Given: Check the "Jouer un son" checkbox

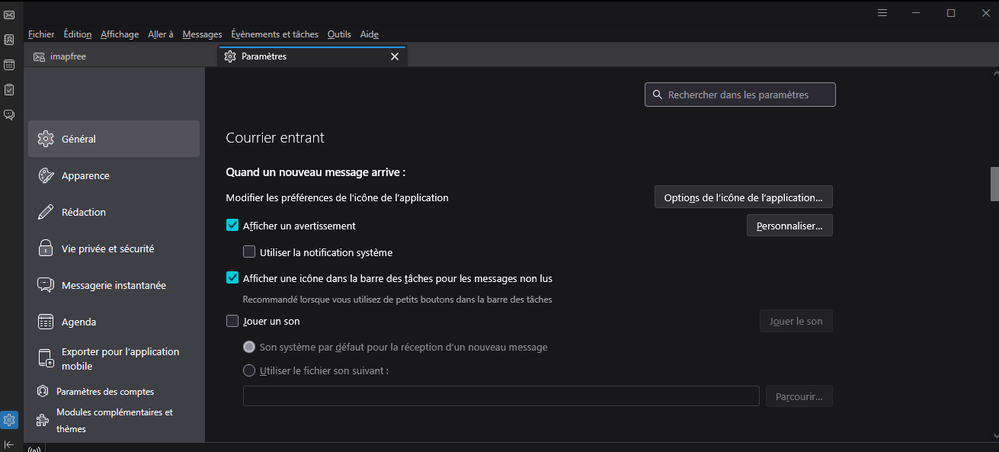Looking at the screenshot, I should pos(233,321).
